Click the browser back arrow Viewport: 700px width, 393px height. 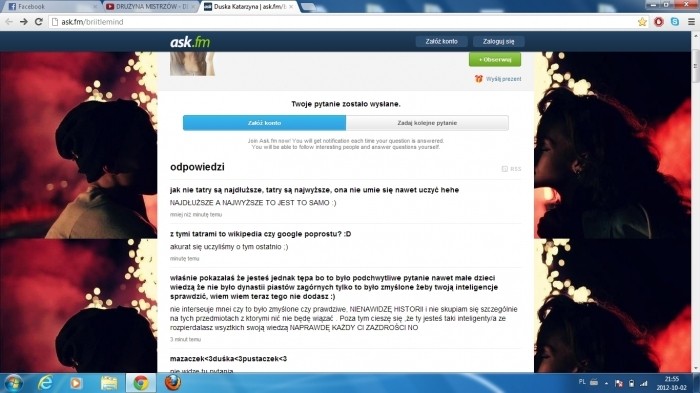[x=9, y=21]
